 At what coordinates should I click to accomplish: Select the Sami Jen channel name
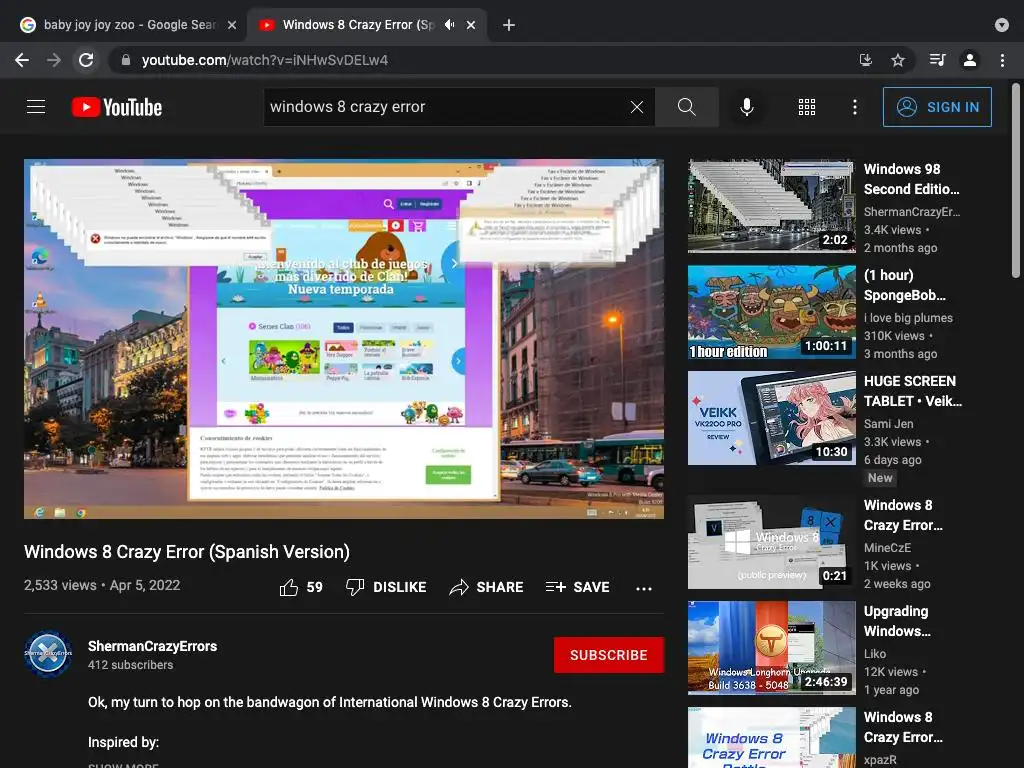pyautogui.click(x=888, y=424)
